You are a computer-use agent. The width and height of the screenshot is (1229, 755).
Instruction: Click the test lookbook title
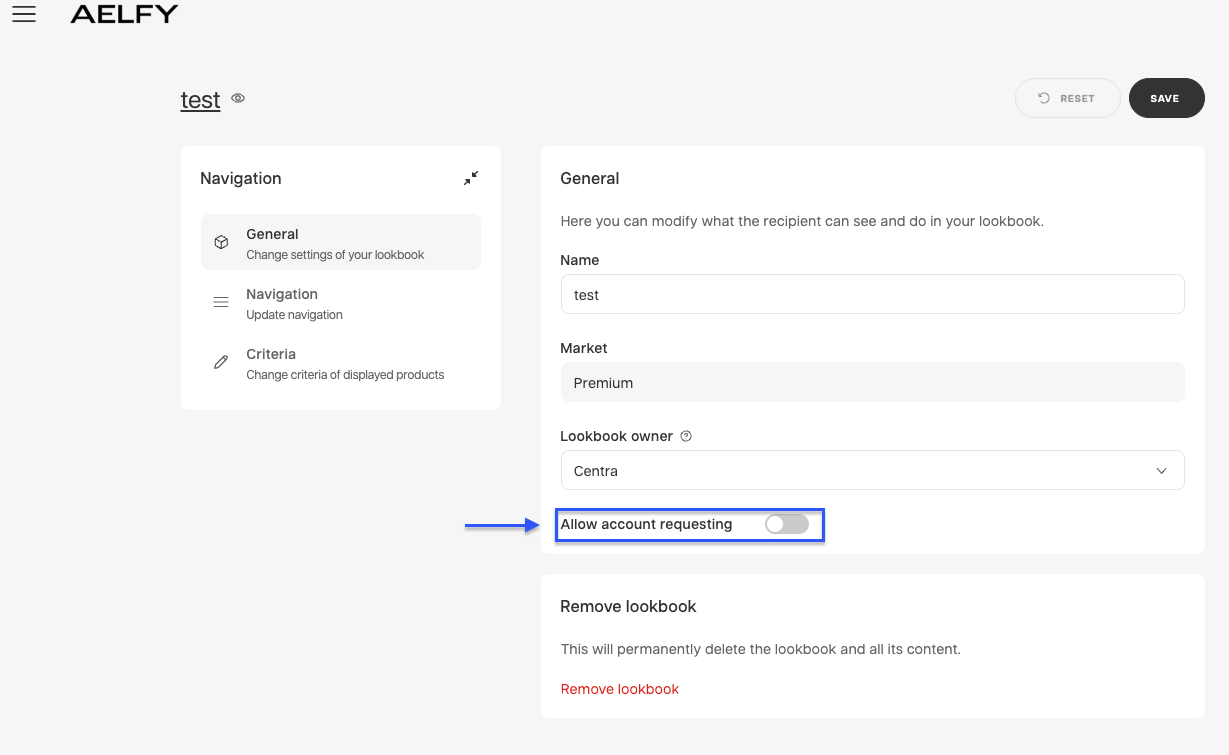200,100
